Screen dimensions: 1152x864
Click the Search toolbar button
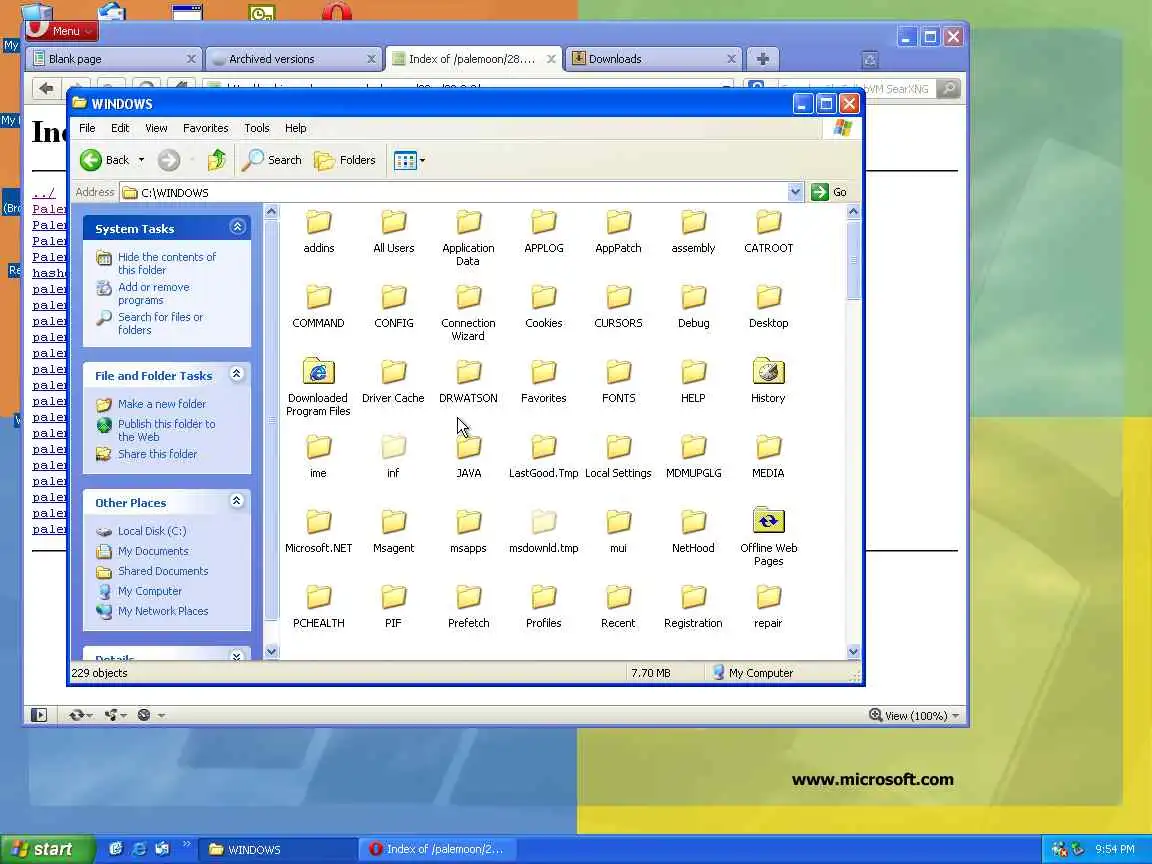[x=272, y=159]
